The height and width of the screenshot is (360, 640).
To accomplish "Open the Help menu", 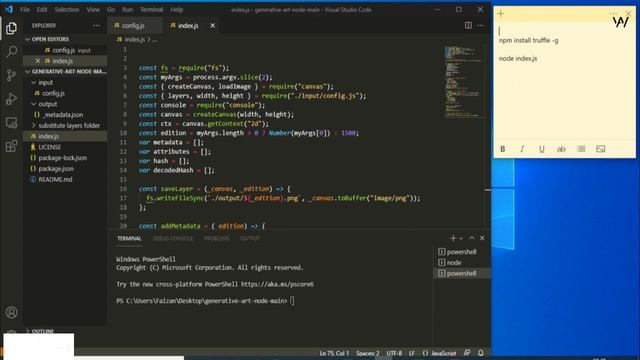I will (177, 9).
